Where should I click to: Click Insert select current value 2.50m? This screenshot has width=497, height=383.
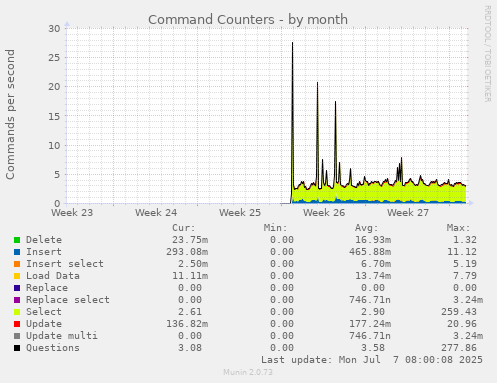pos(193,264)
